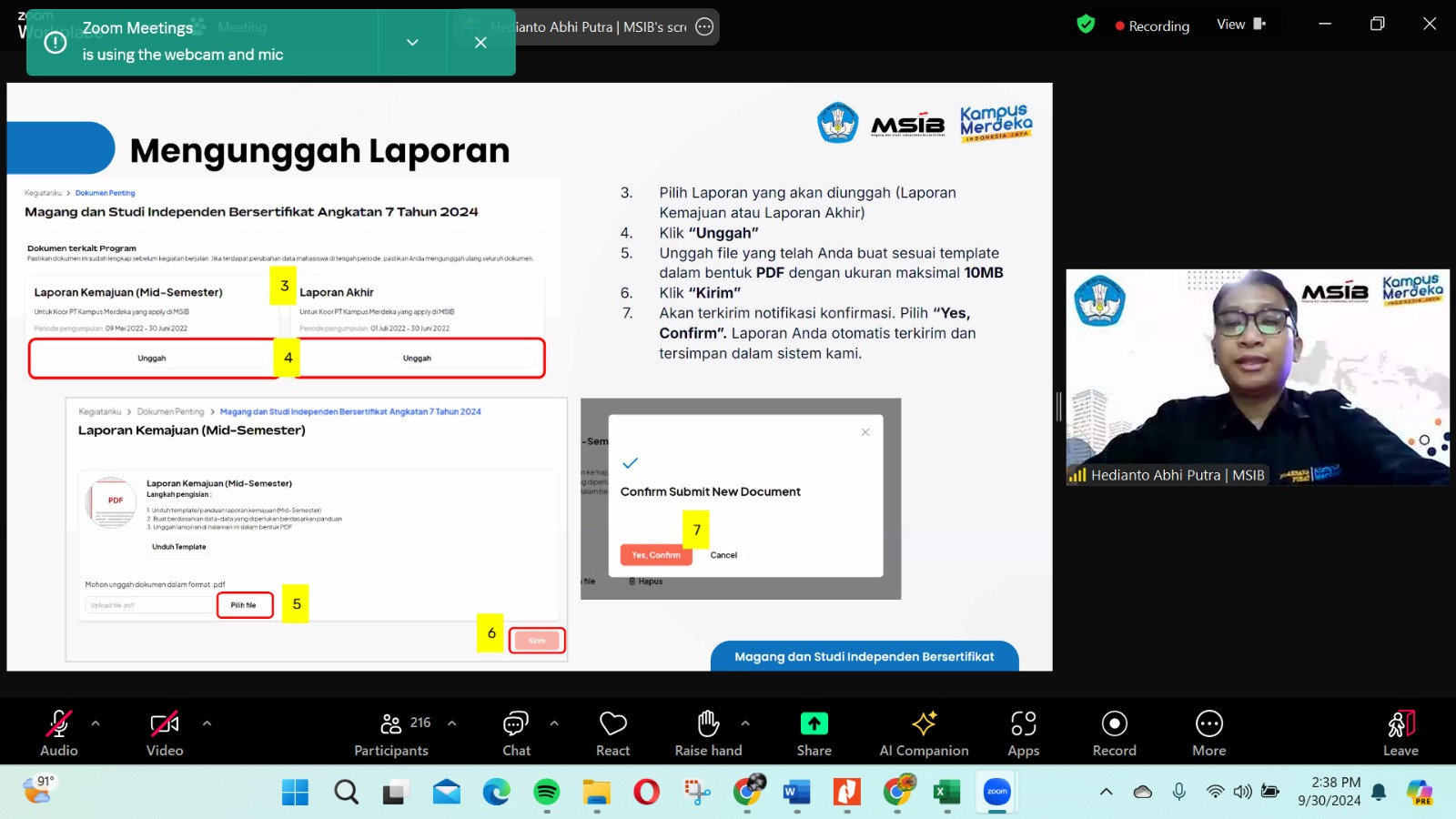This screenshot has height=819, width=1456.
Task: Open the Mail app on taskbar
Action: [446, 793]
